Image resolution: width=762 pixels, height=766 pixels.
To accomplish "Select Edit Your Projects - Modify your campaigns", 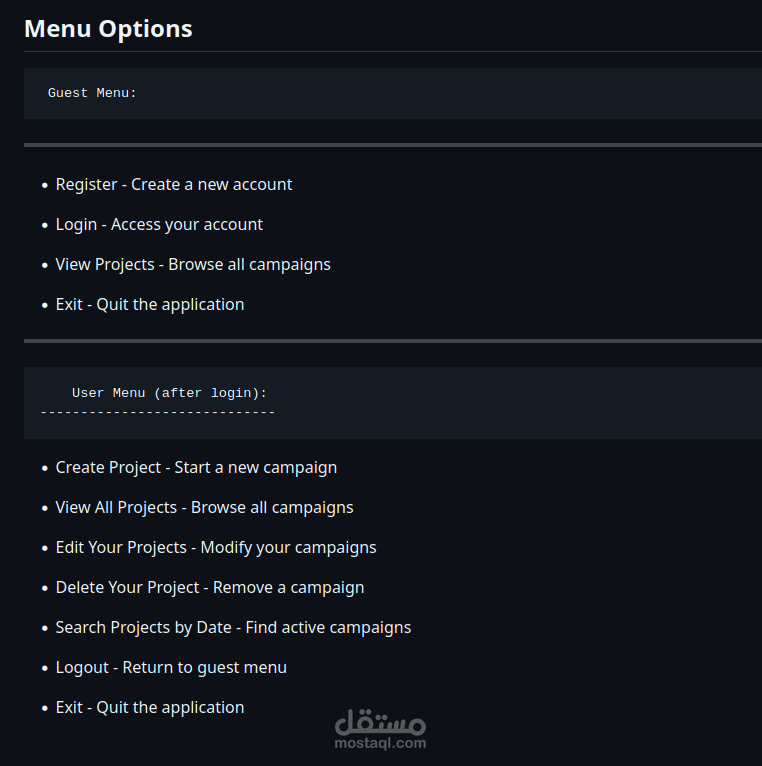I will 216,548.
